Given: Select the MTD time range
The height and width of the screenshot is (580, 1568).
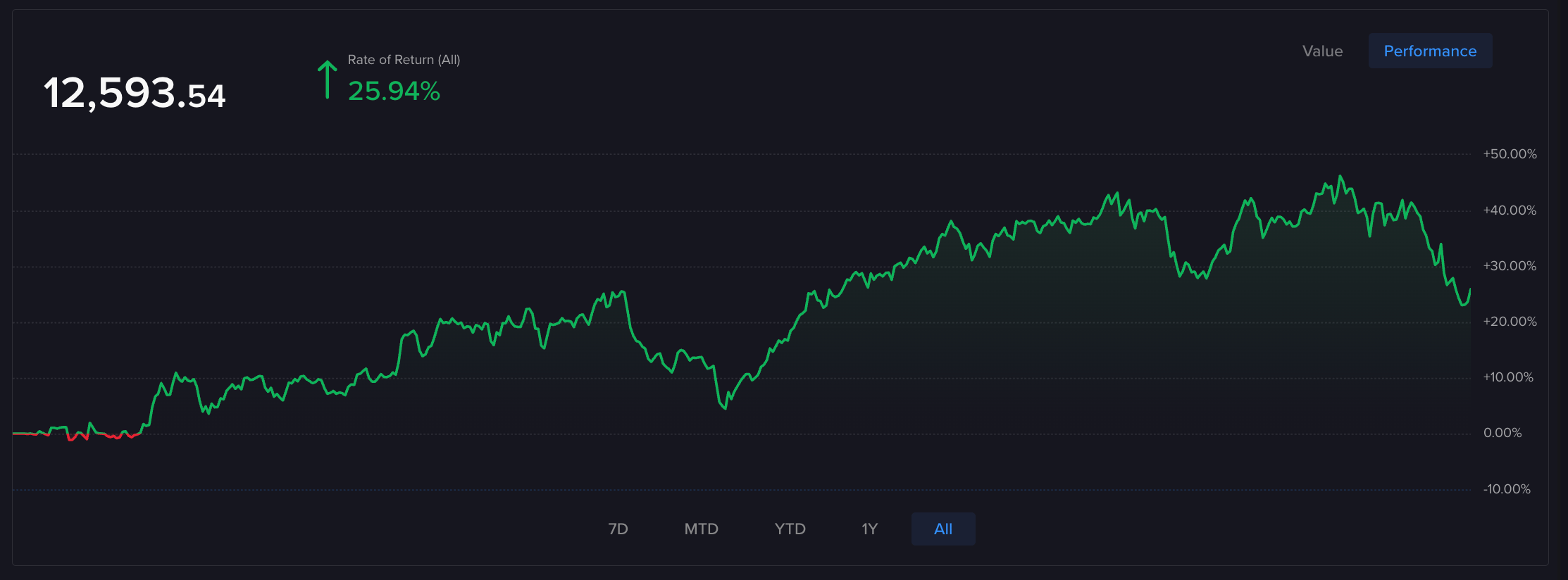Looking at the screenshot, I should click(701, 529).
